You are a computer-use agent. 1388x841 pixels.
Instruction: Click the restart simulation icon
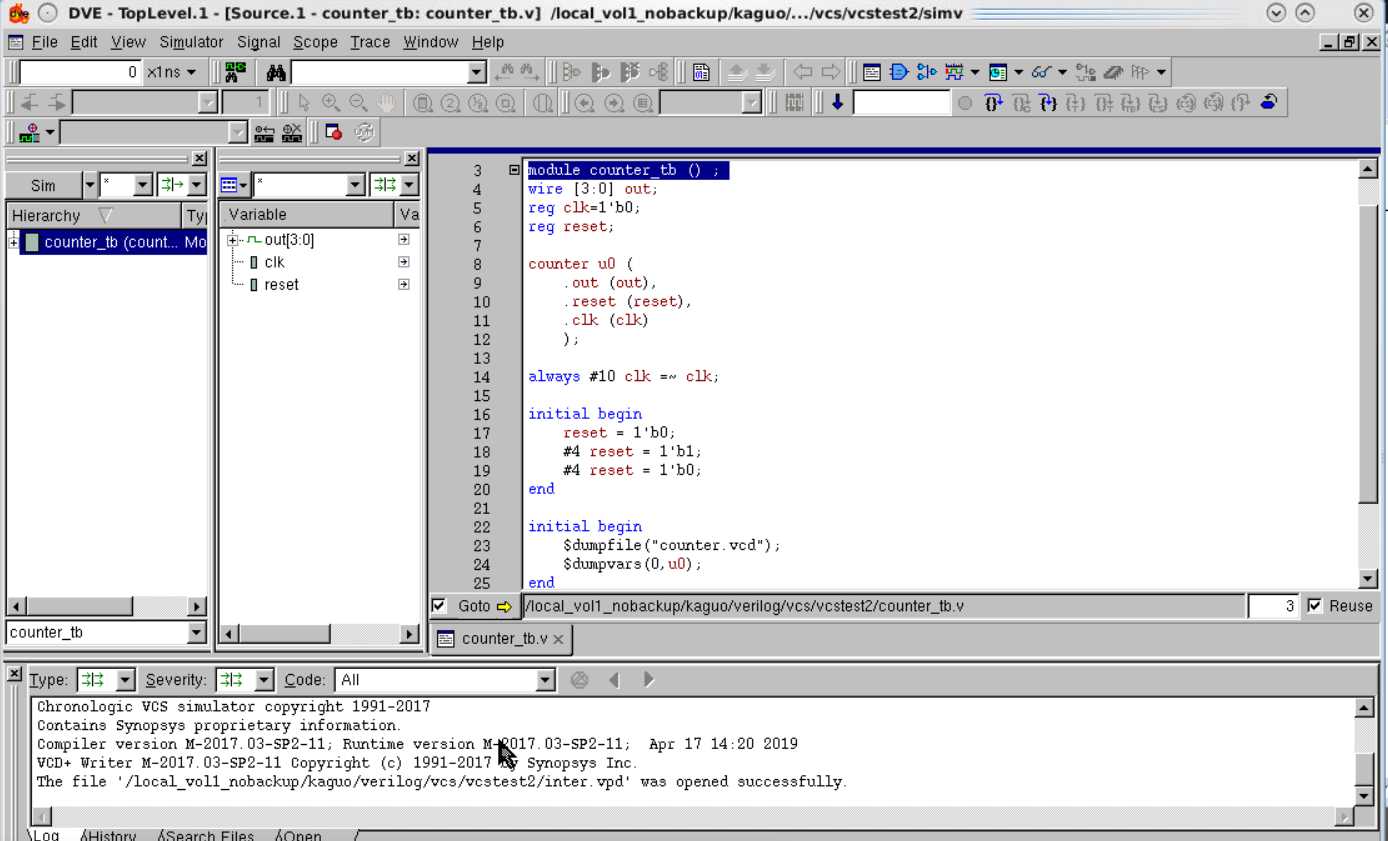click(x=1269, y=102)
